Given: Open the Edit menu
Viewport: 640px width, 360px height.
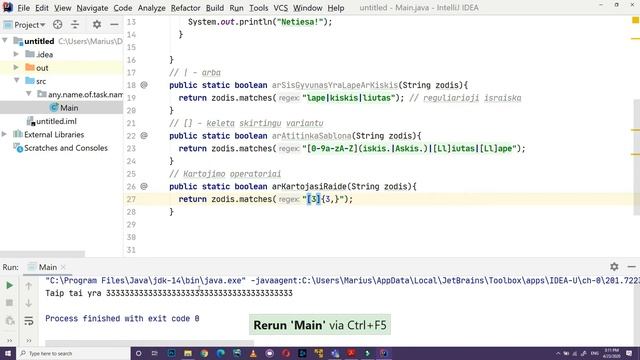Looking at the screenshot, I should (x=42, y=8).
